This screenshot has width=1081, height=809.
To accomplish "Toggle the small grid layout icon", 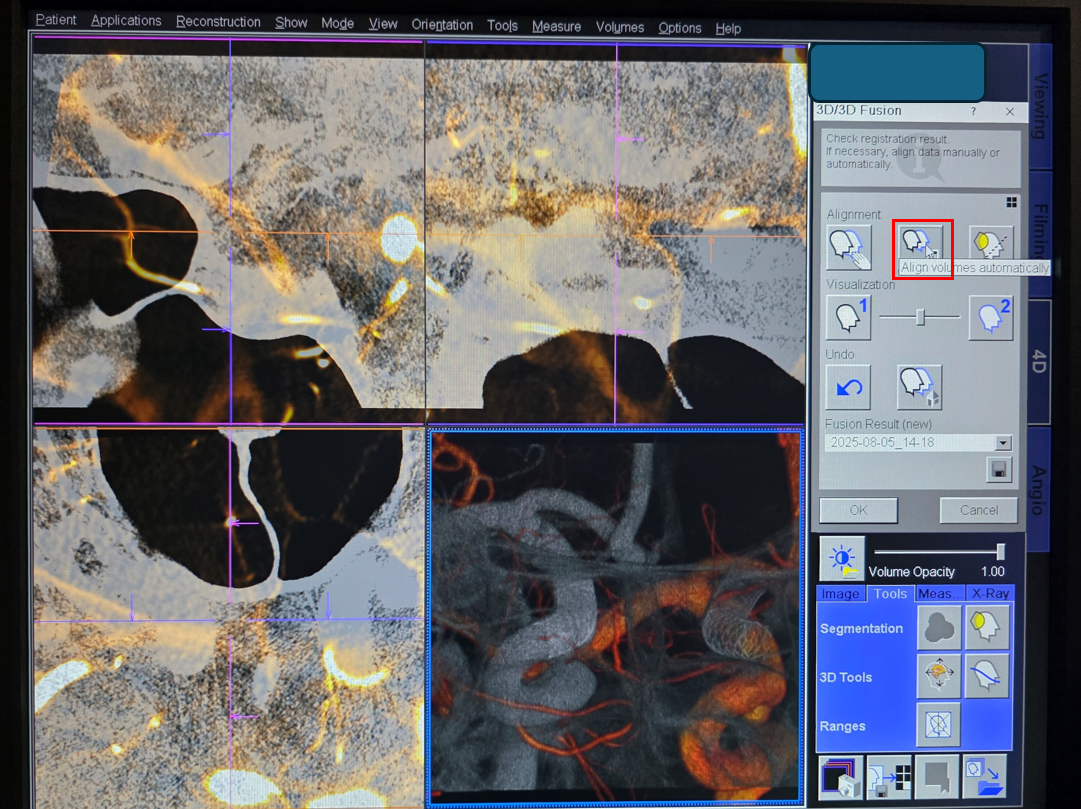I will [1011, 202].
